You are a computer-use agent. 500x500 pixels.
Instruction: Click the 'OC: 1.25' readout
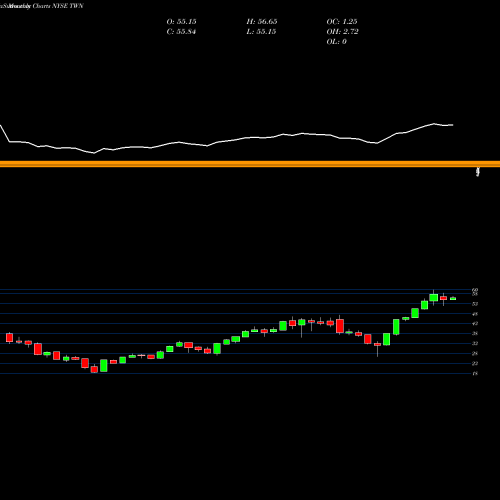coord(342,22)
